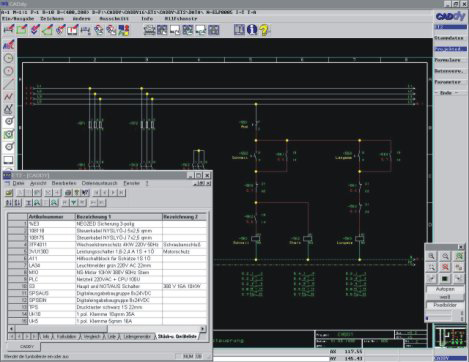Click the yellow question mark help icon
The height and width of the screenshot is (362, 469).
pos(265,30)
